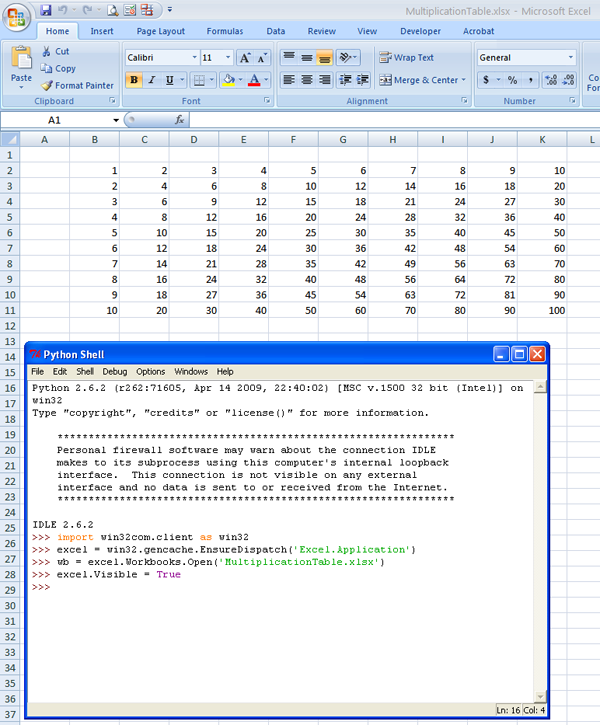
Task: Click the Cut text button
Action: [x=62, y=51]
